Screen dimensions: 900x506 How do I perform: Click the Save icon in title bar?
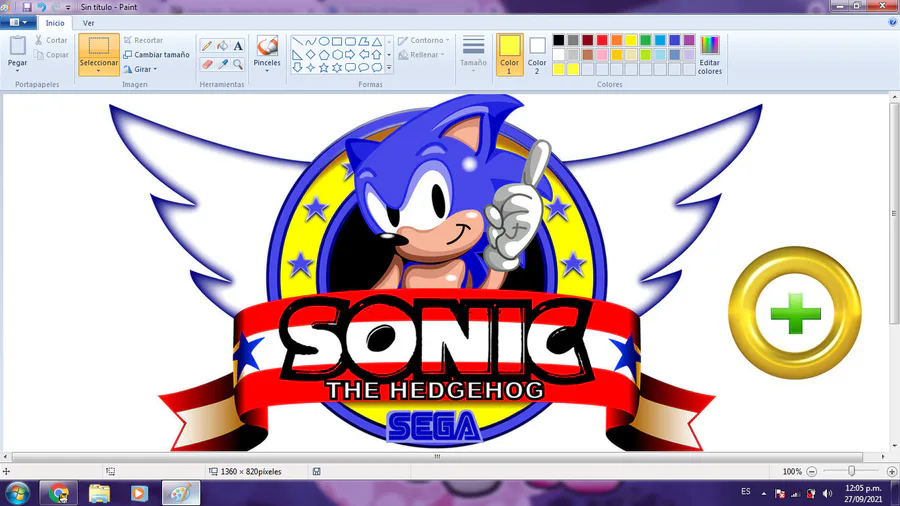pos(27,7)
